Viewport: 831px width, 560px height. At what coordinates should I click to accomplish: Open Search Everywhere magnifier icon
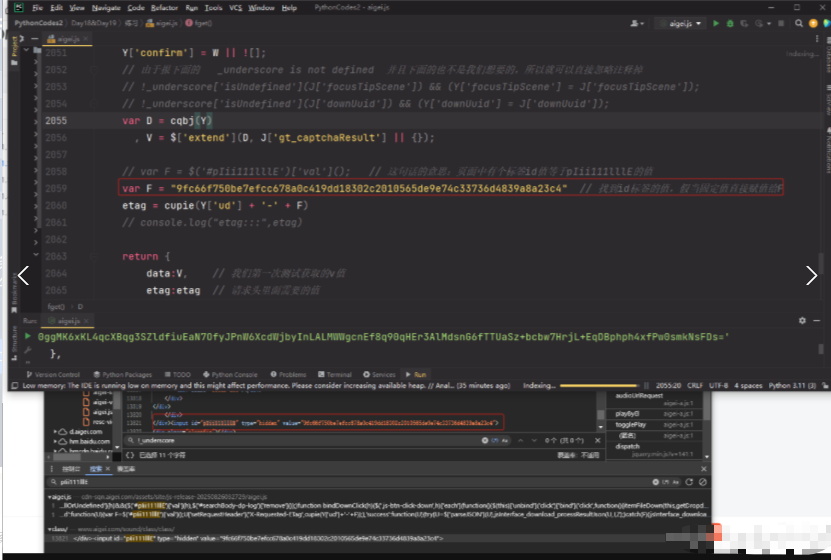click(x=799, y=23)
